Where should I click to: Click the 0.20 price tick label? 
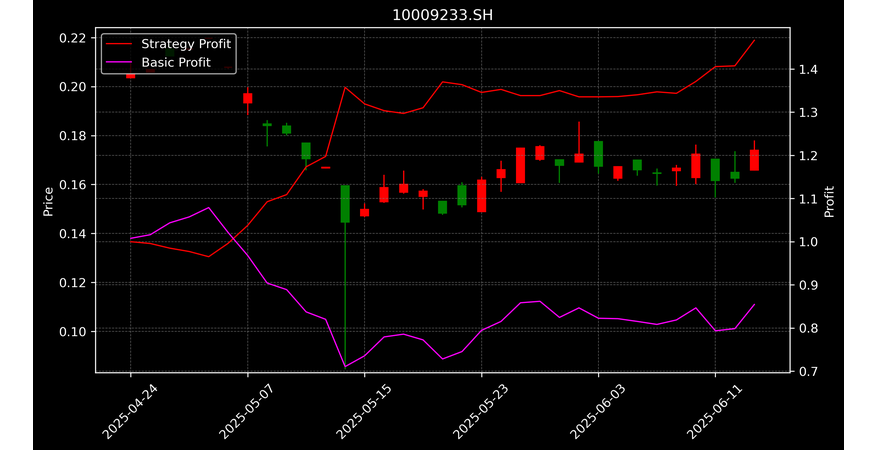73,87
